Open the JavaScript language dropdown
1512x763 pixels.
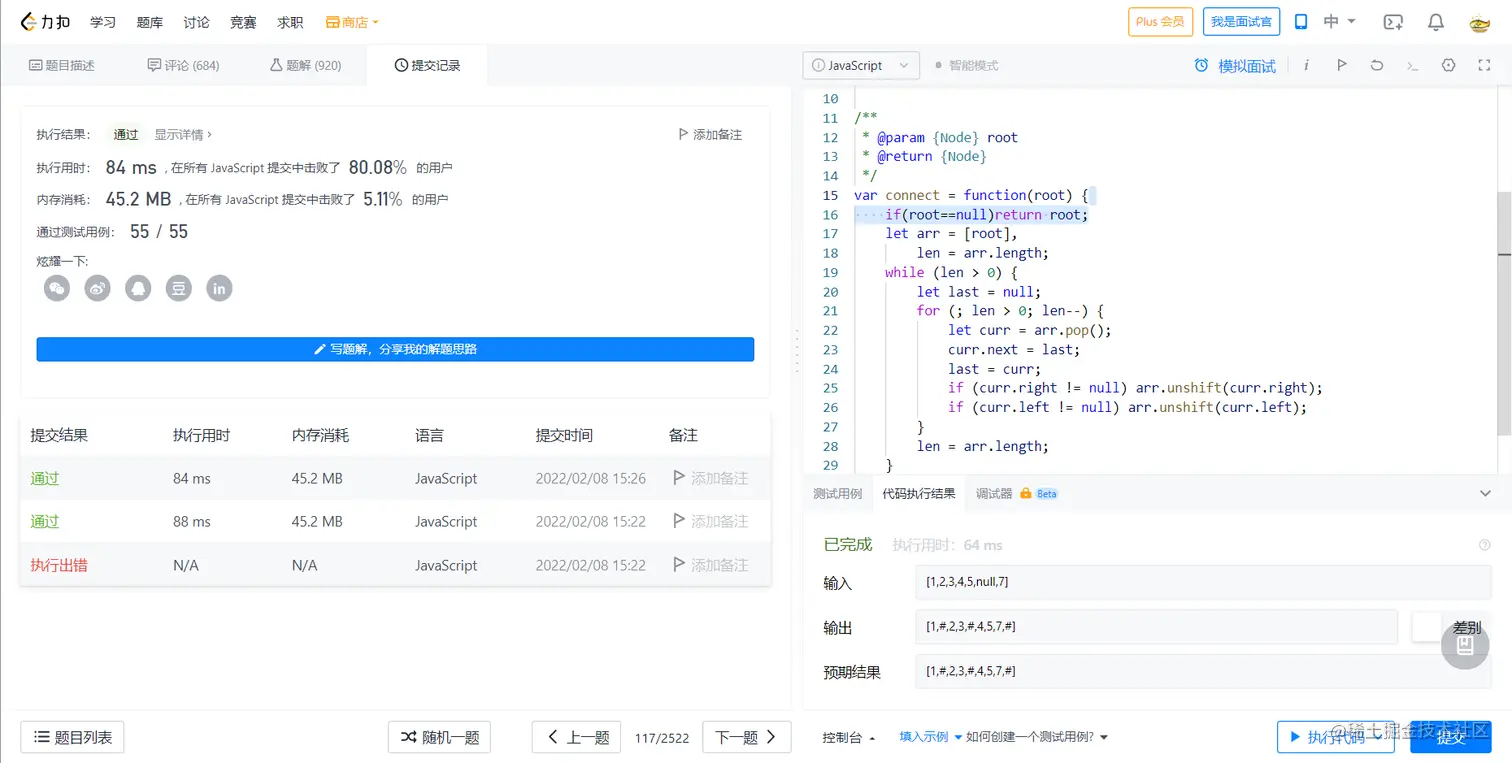coord(861,66)
